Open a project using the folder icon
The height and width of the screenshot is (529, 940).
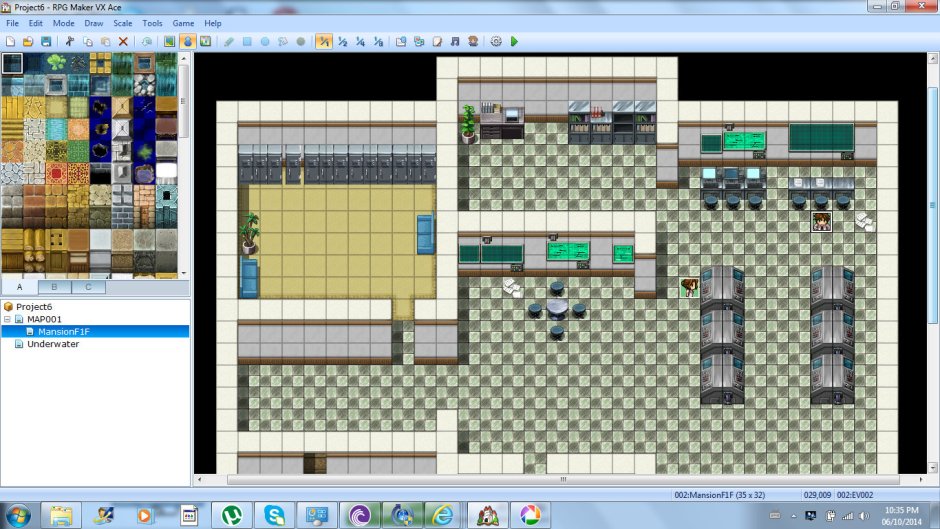tap(28, 41)
